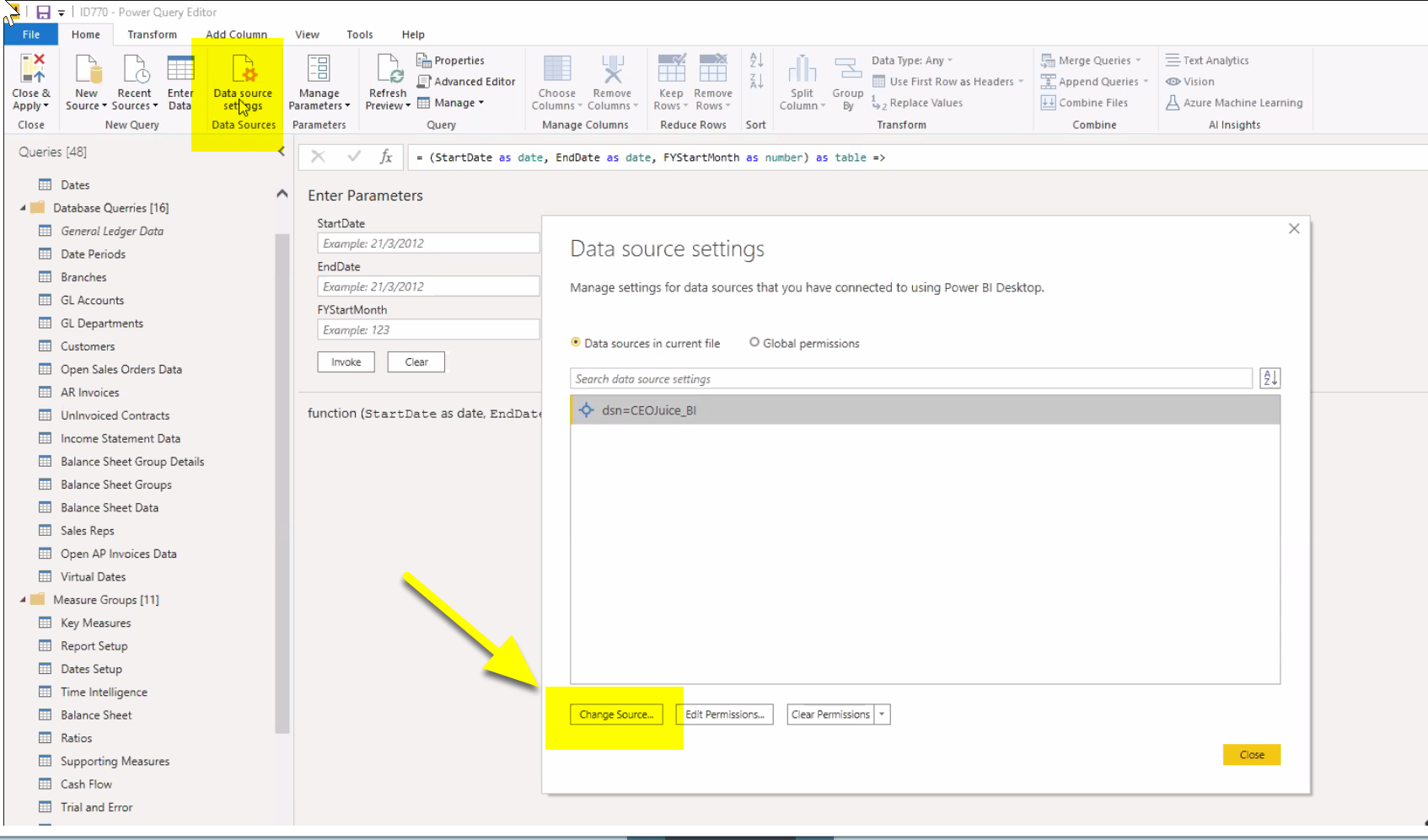Switch to the Transform tab

(x=152, y=35)
